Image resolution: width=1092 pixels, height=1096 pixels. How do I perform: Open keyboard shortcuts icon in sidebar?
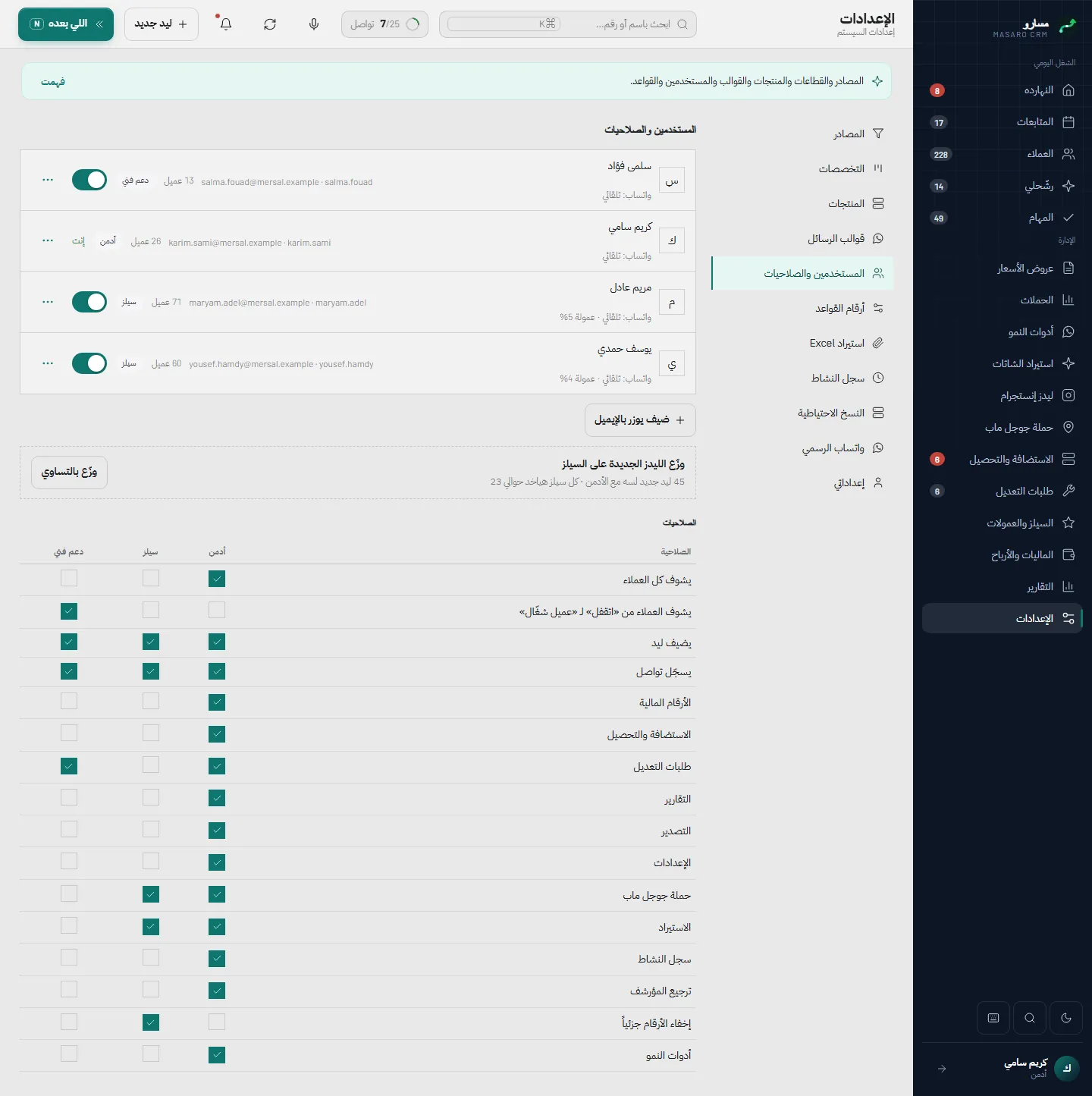coord(993,1018)
